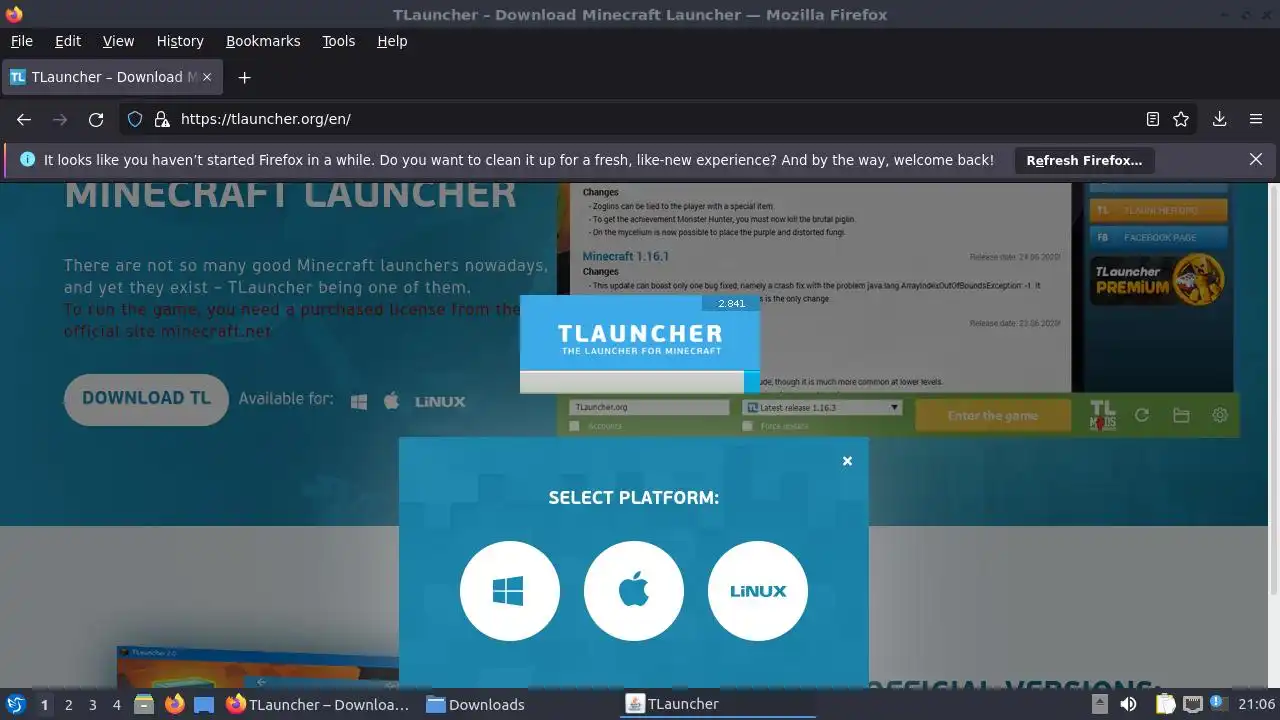Screen dimensions: 1280x720
Task: Open the Firefox downloads panel
Action: pos(1220,119)
